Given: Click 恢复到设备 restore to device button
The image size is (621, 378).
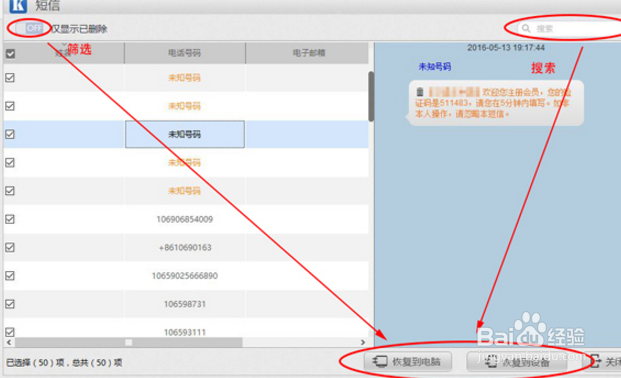Looking at the screenshot, I should [517, 361].
